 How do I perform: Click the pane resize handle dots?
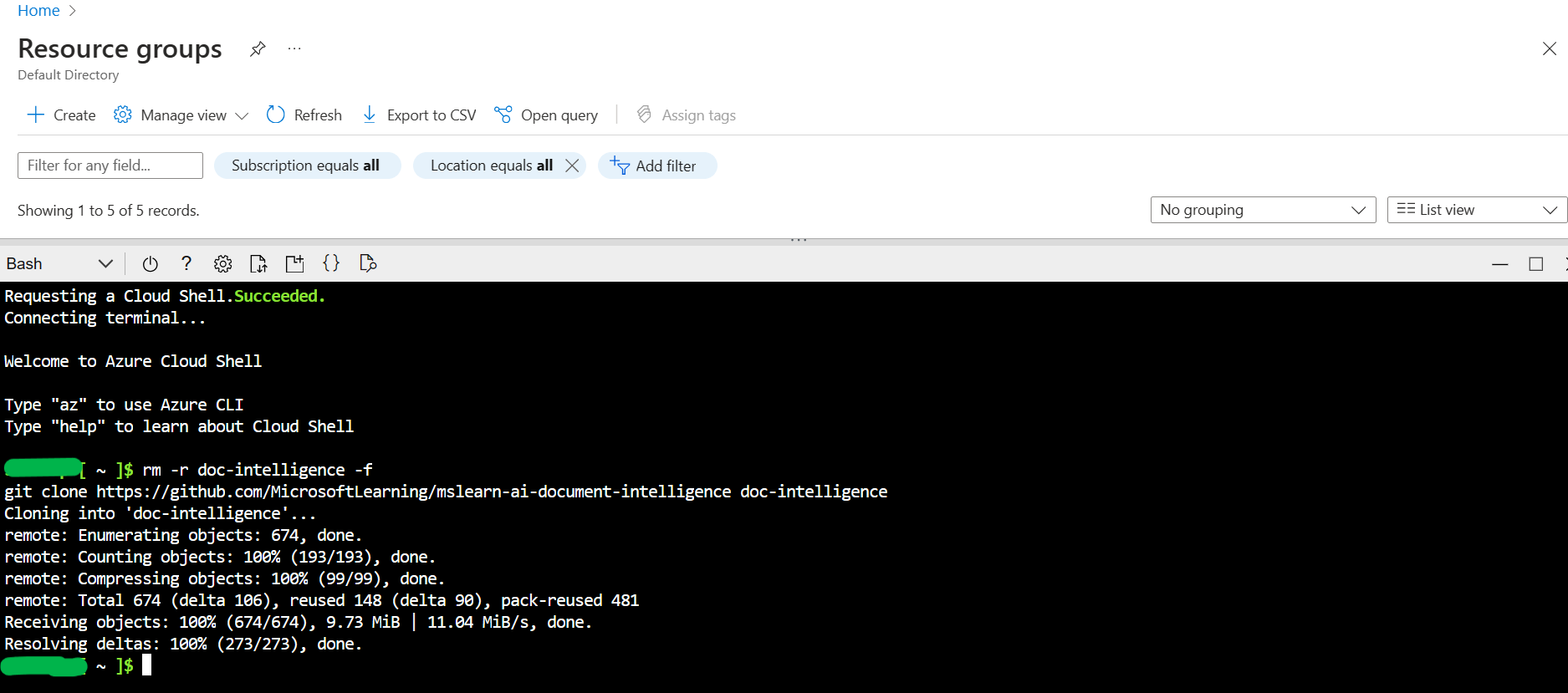pyautogui.click(x=799, y=240)
